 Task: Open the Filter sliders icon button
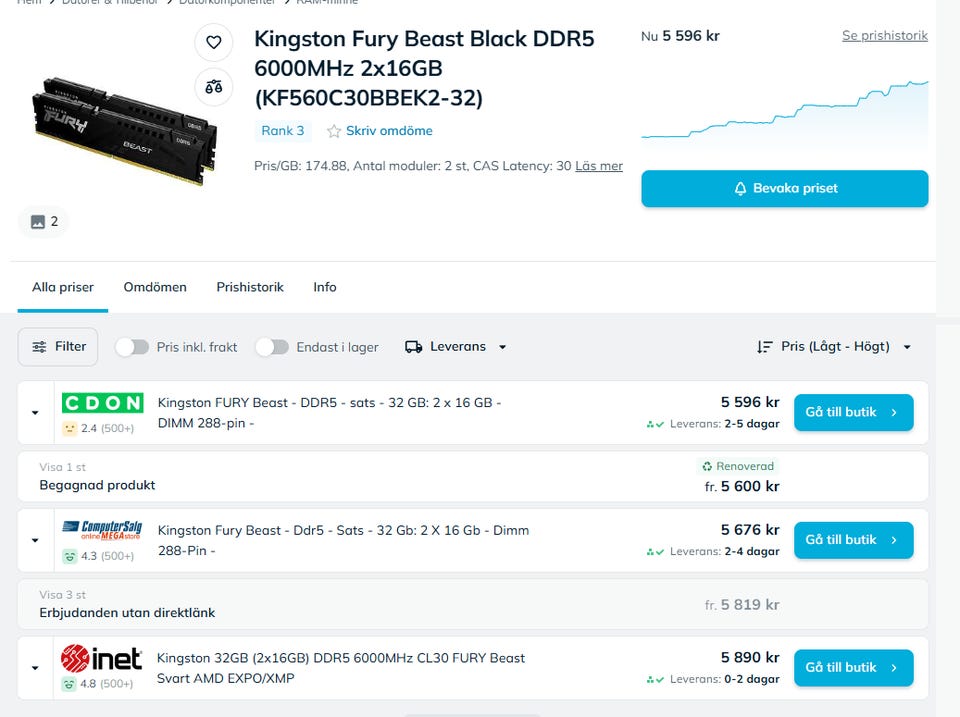58,347
